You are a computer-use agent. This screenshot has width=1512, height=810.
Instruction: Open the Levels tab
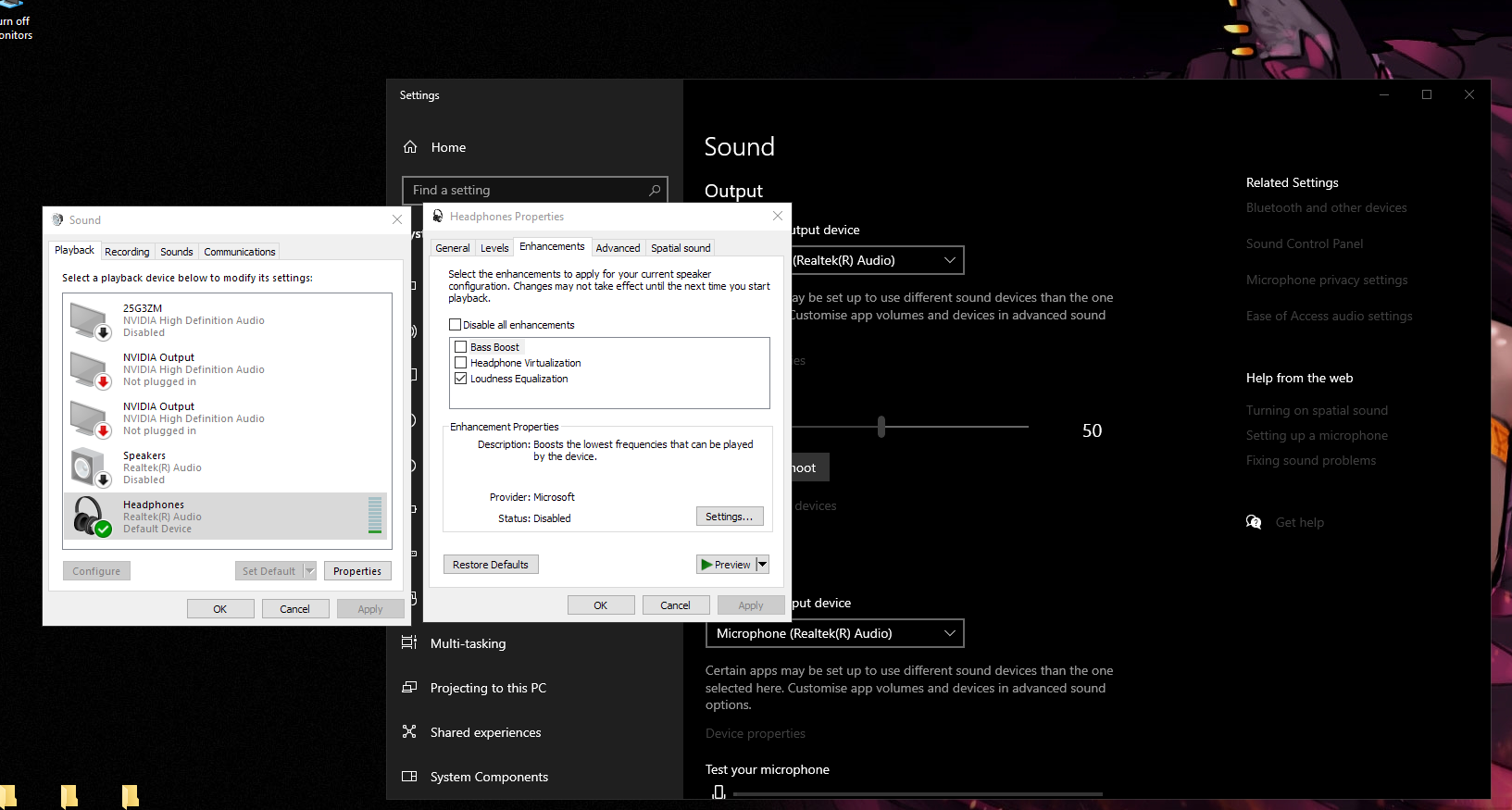pyautogui.click(x=494, y=248)
